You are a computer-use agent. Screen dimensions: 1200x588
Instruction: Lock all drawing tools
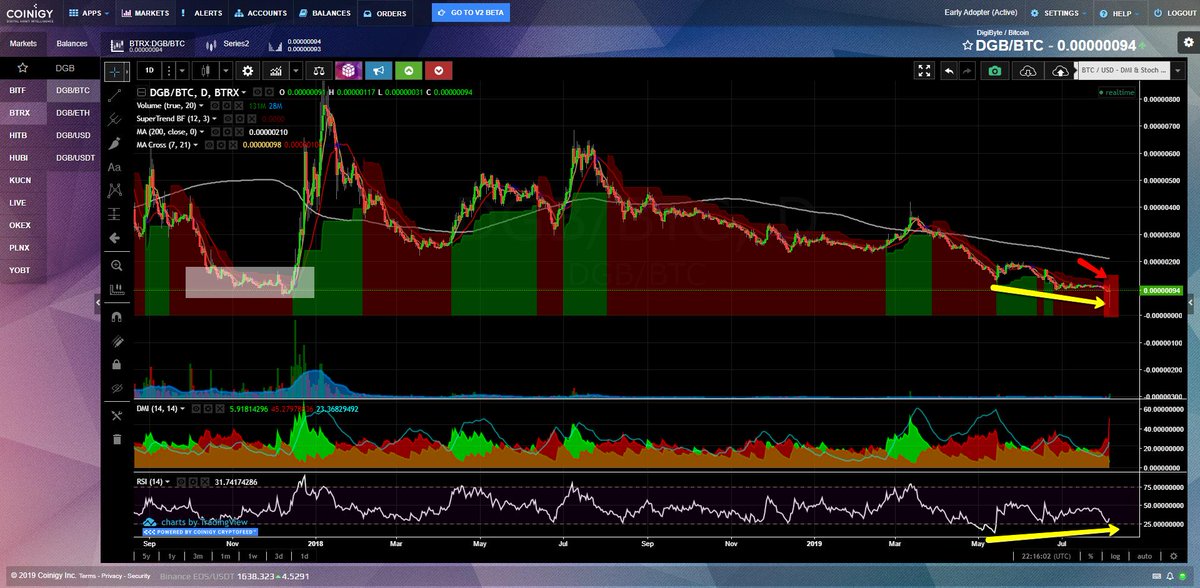pyautogui.click(x=115, y=364)
